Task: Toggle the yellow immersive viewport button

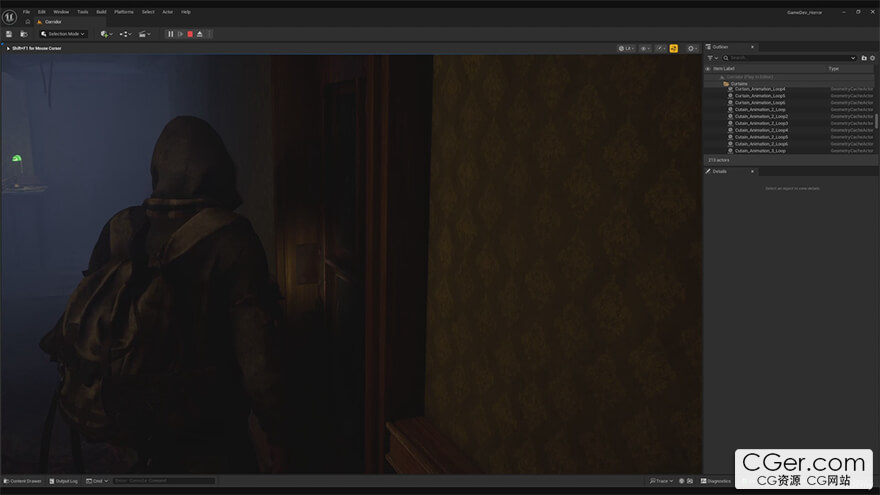Action: [674, 48]
